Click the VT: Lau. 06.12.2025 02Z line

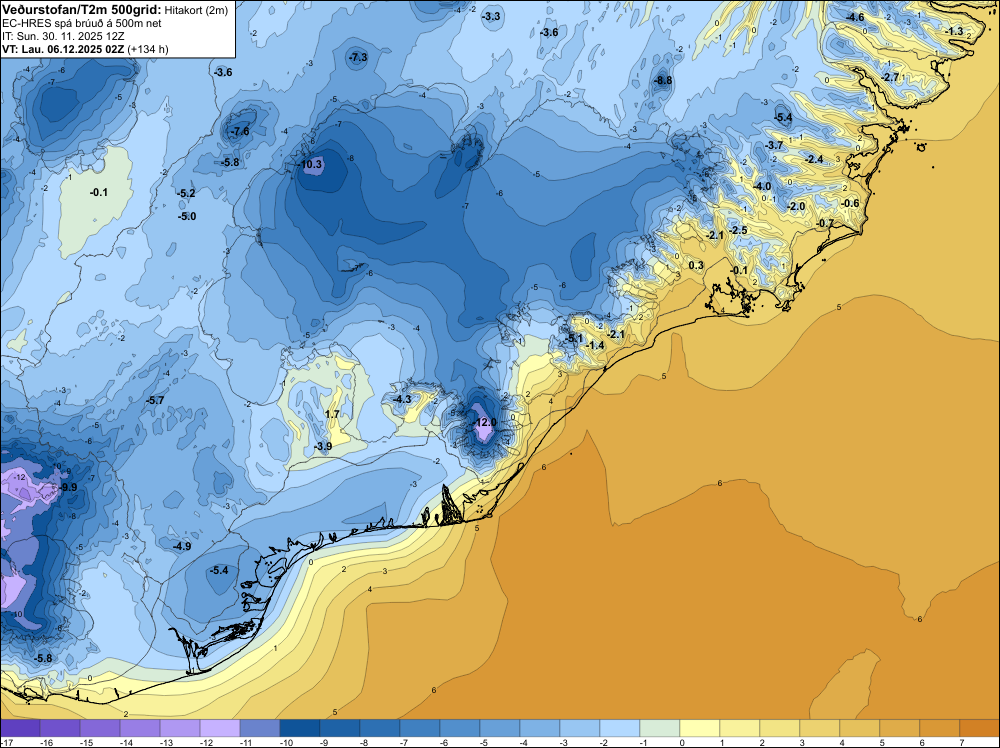[x=63, y=49]
